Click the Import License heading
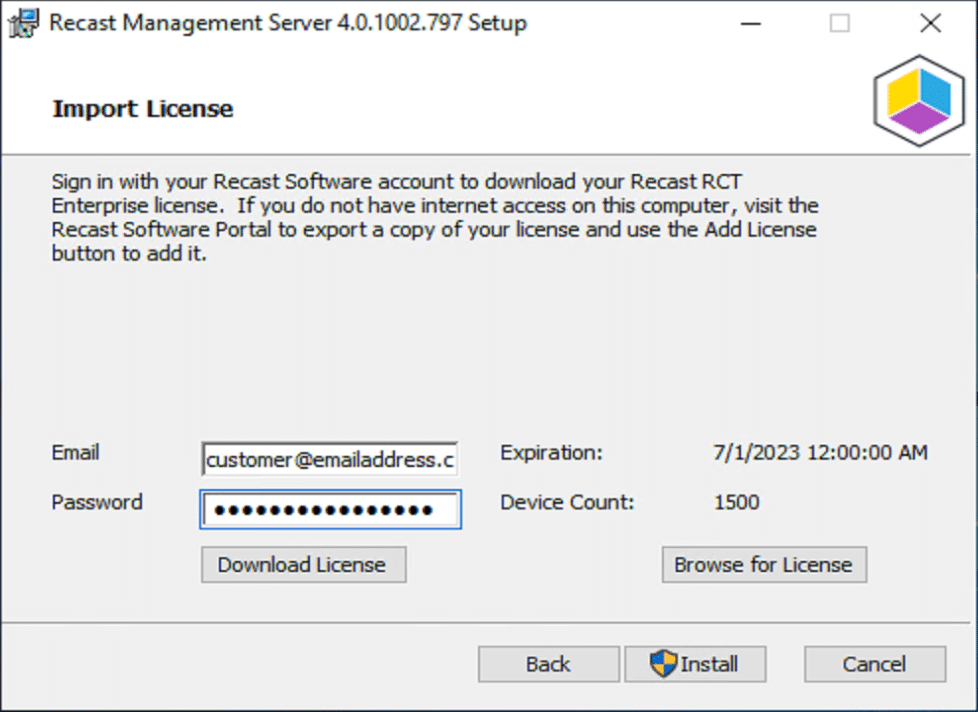The image size is (978, 712). point(143,109)
